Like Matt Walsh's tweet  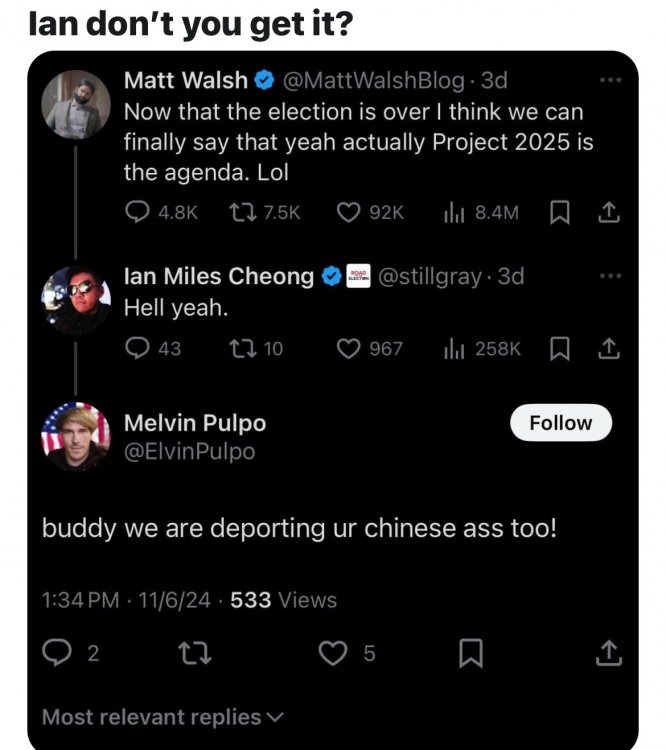pyautogui.click(x=349, y=211)
